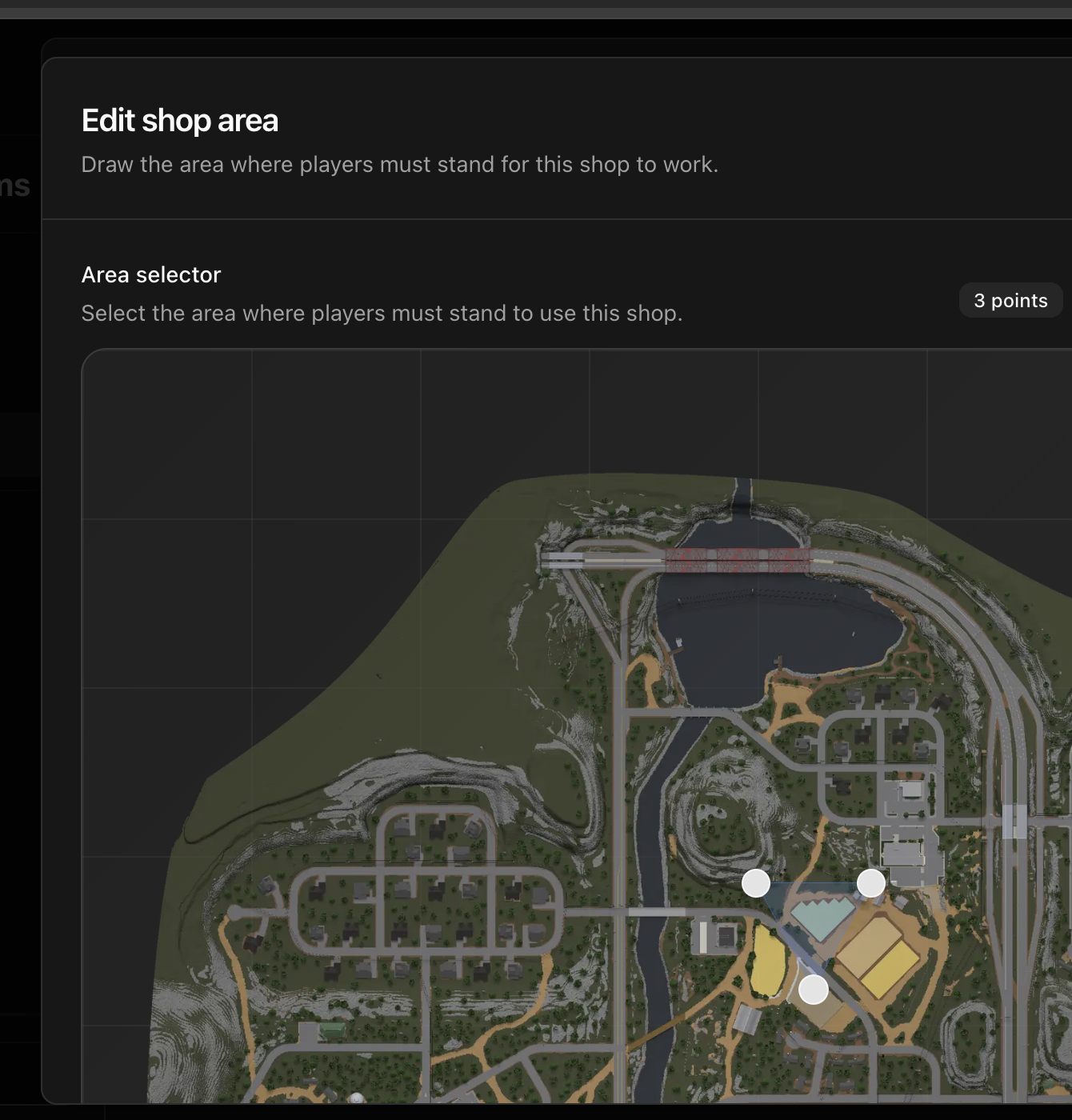The height and width of the screenshot is (1120, 1072).
Task: Select the bottom polygon point handle
Action: 814,990
